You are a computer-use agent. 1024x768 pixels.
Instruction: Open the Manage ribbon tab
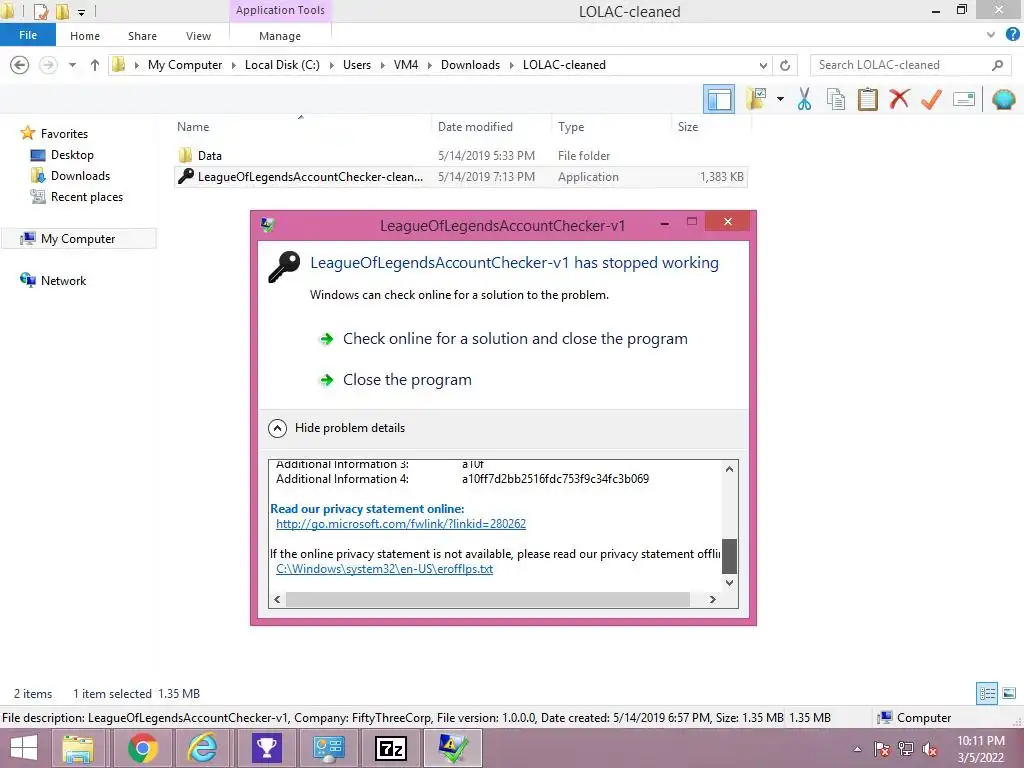click(x=280, y=36)
